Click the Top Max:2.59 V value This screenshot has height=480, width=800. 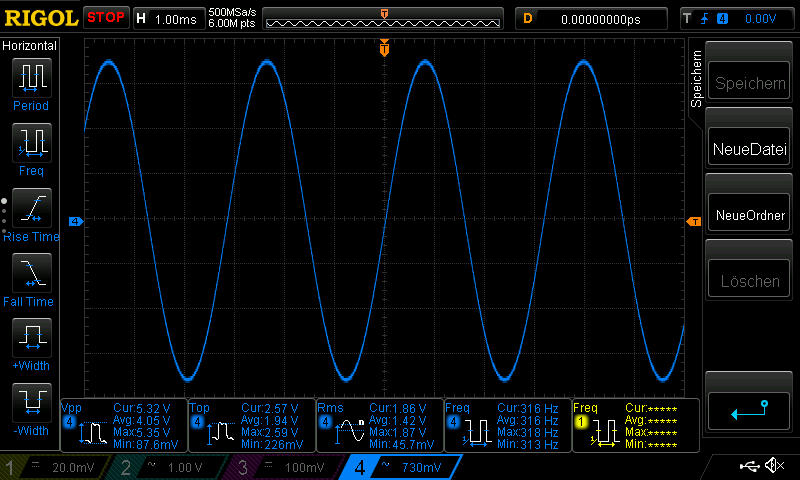(270, 433)
